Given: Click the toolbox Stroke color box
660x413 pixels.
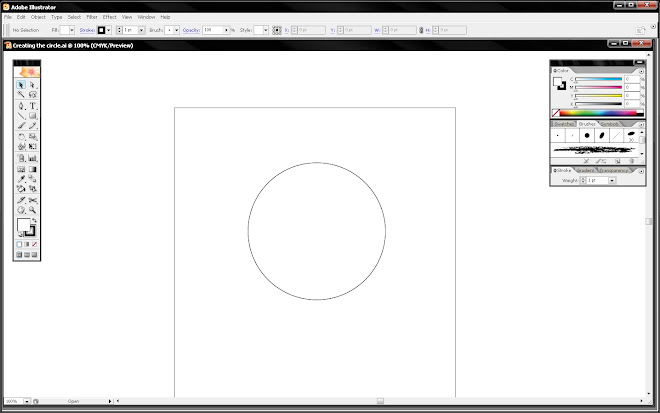Looking at the screenshot, I should click(x=30, y=231).
